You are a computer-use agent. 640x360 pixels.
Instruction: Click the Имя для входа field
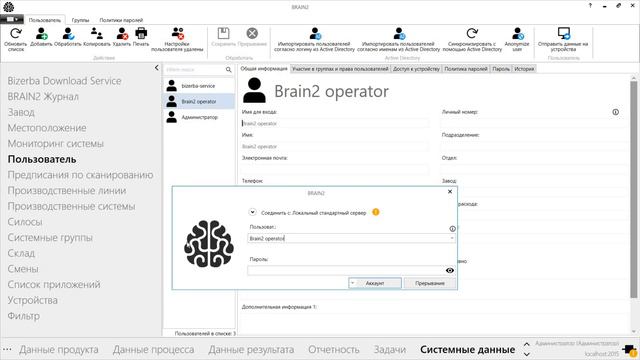click(x=335, y=123)
